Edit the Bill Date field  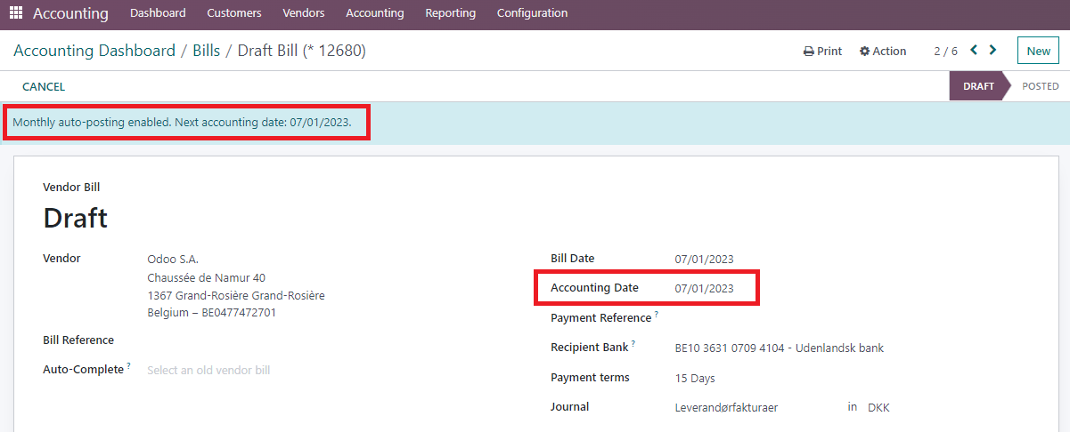704,259
